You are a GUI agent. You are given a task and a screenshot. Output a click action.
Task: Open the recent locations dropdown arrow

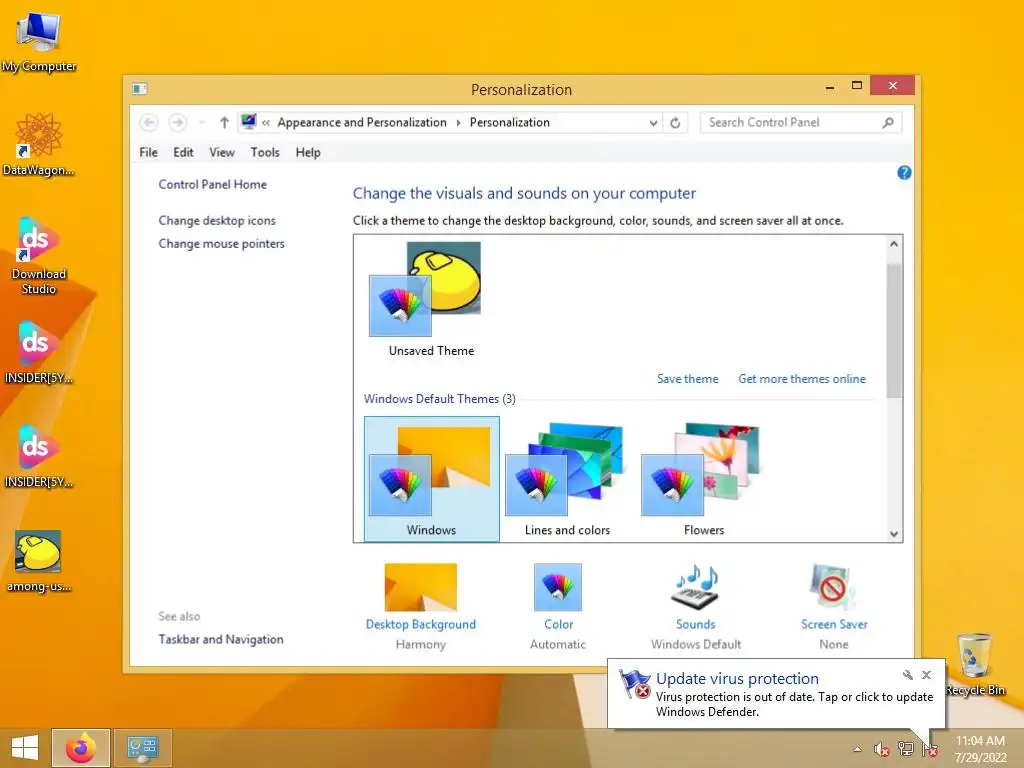(202, 122)
